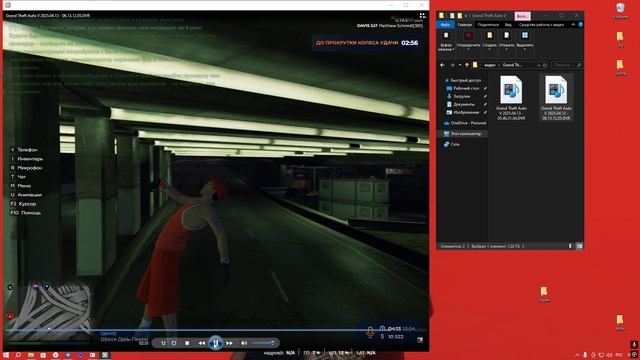This screenshot has height=360, width=640.
Task: Show hidden system tray icons
Action: pyautogui.click(x=577, y=356)
